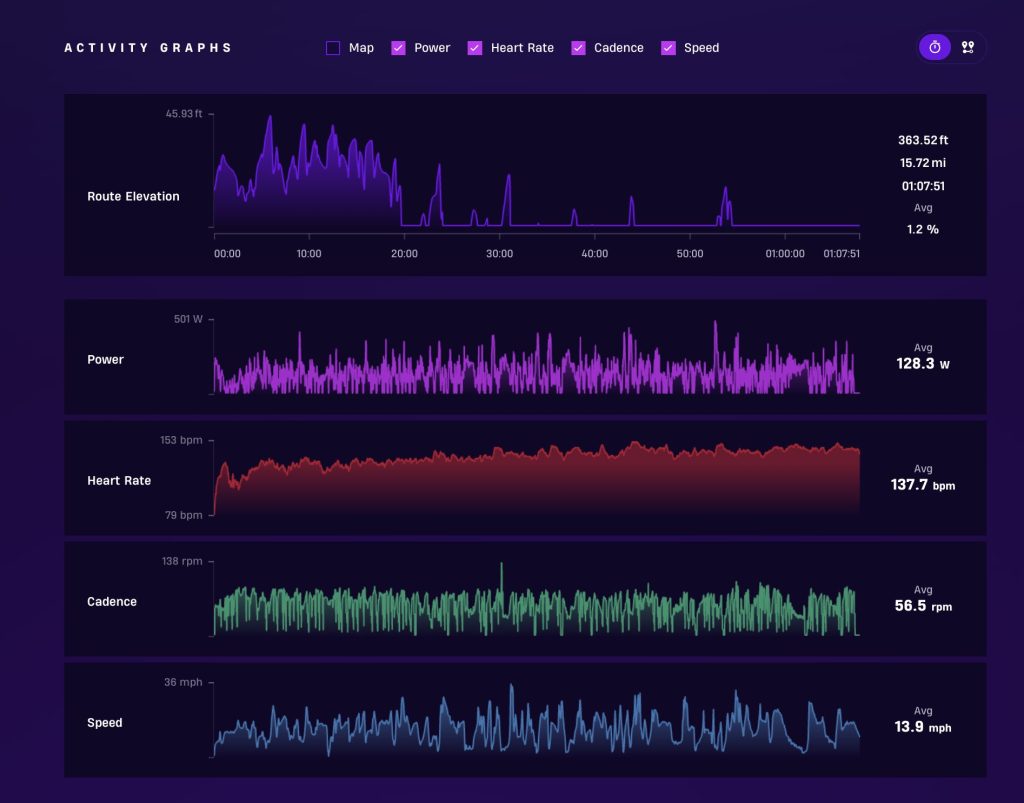The width and height of the screenshot is (1024, 803).
Task: Enable the Map checkbox
Action: 332,48
